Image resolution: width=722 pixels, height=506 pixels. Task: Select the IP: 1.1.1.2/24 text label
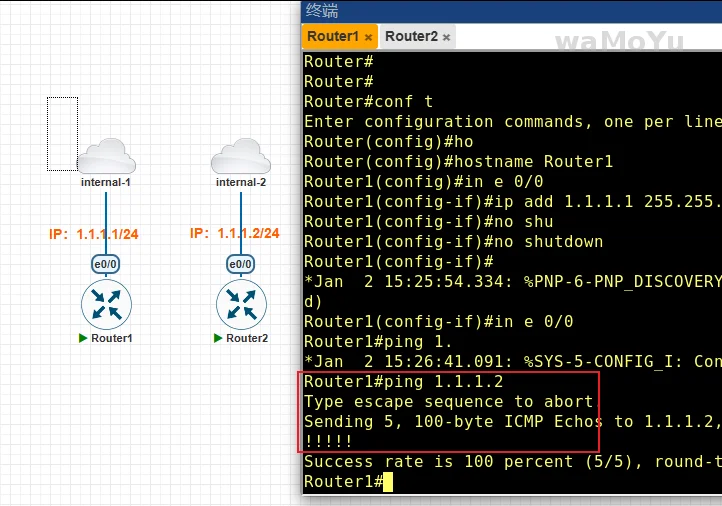[234, 234]
